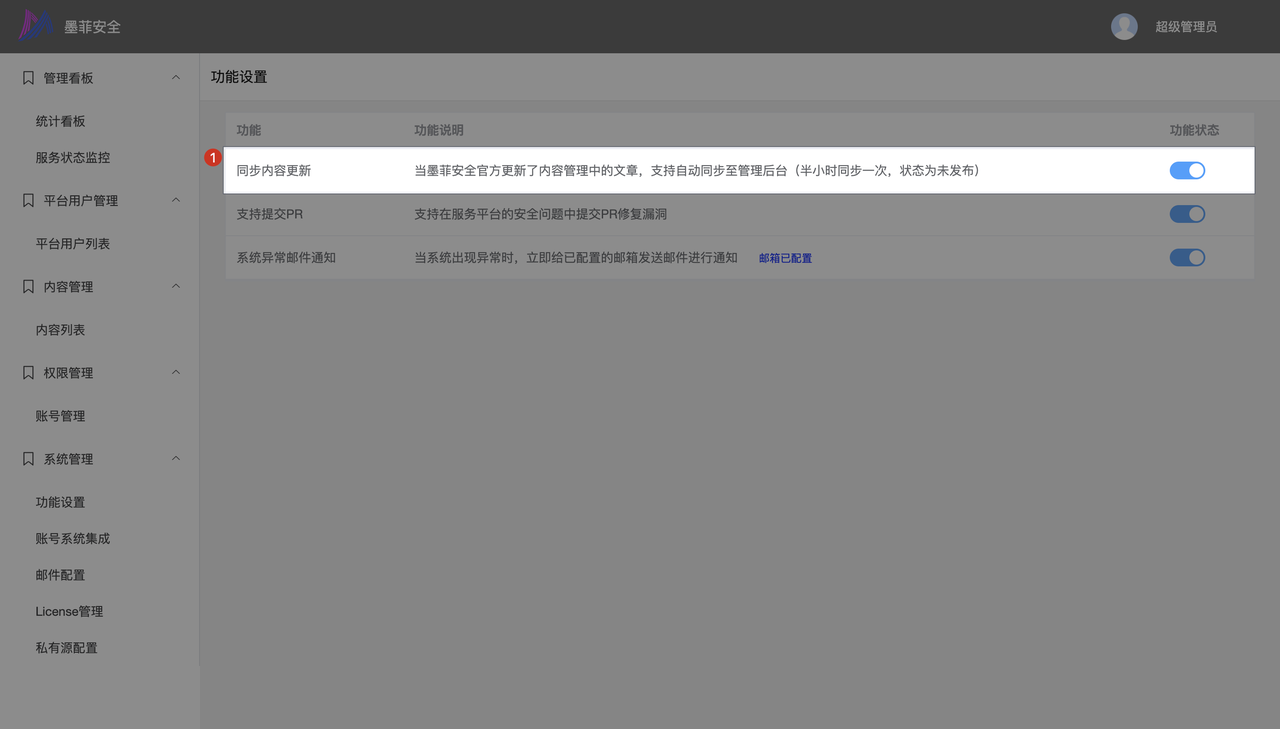Click the 邮箱已配置 link

(785, 258)
